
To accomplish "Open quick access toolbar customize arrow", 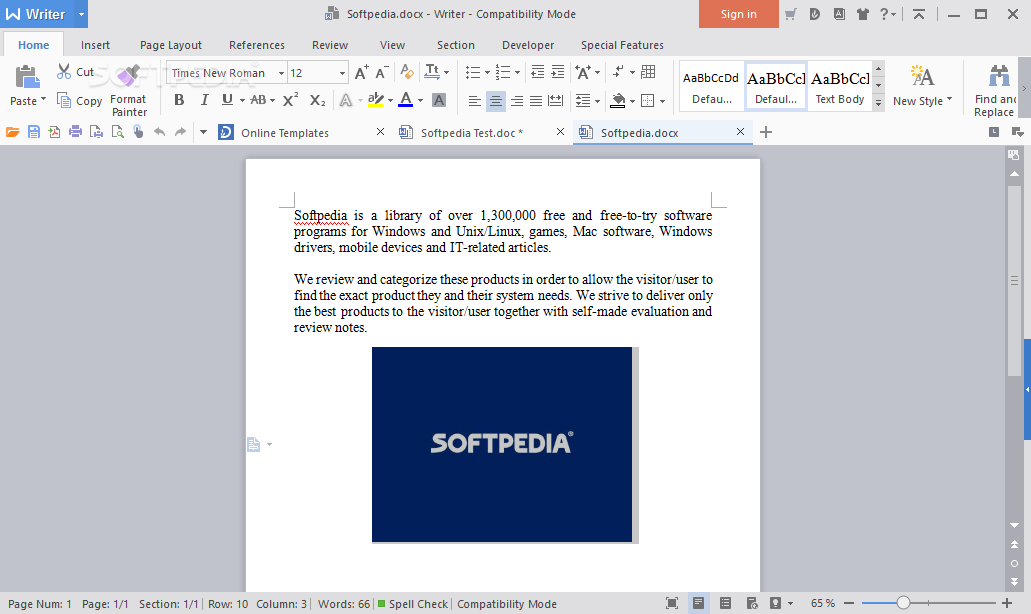I will coord(203,132).
